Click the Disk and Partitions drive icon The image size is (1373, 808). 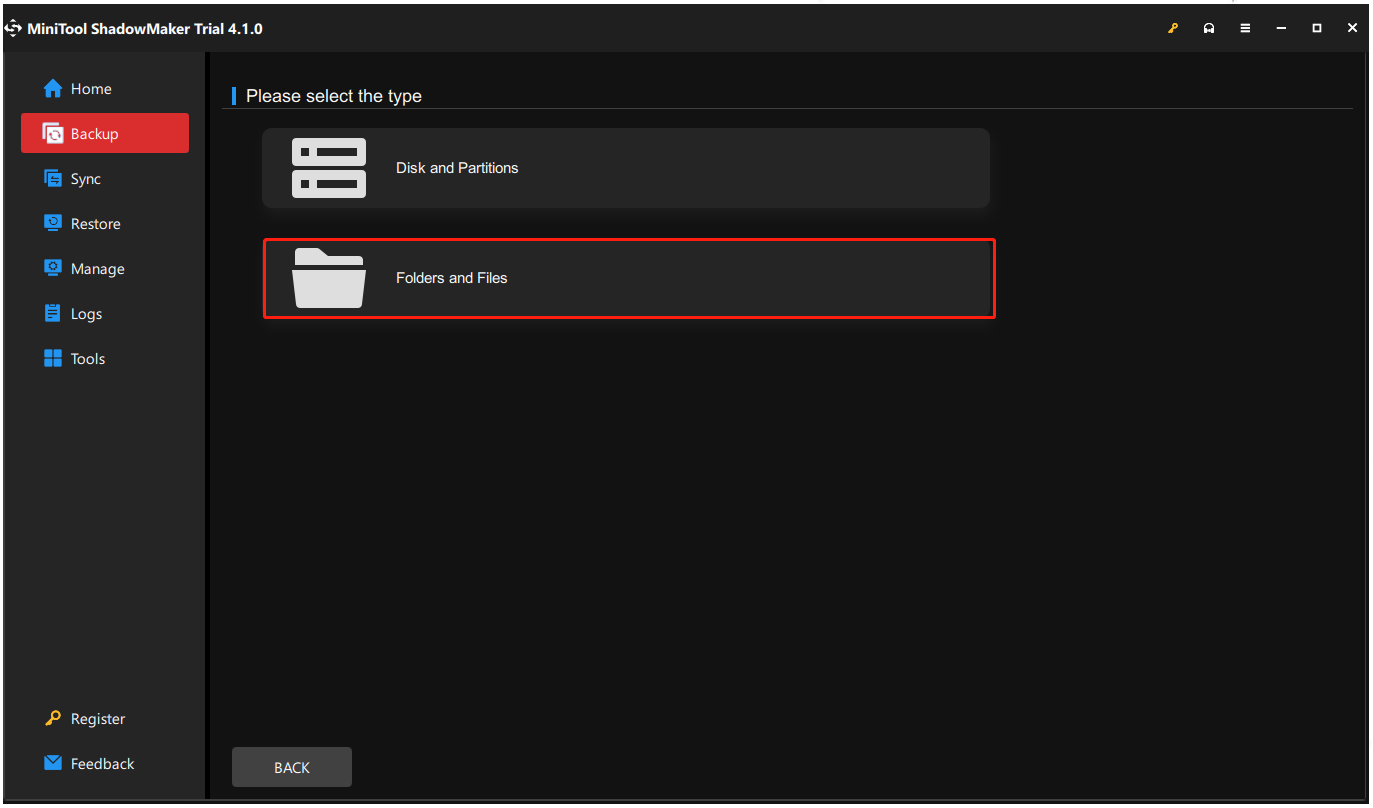coord(329,168)
